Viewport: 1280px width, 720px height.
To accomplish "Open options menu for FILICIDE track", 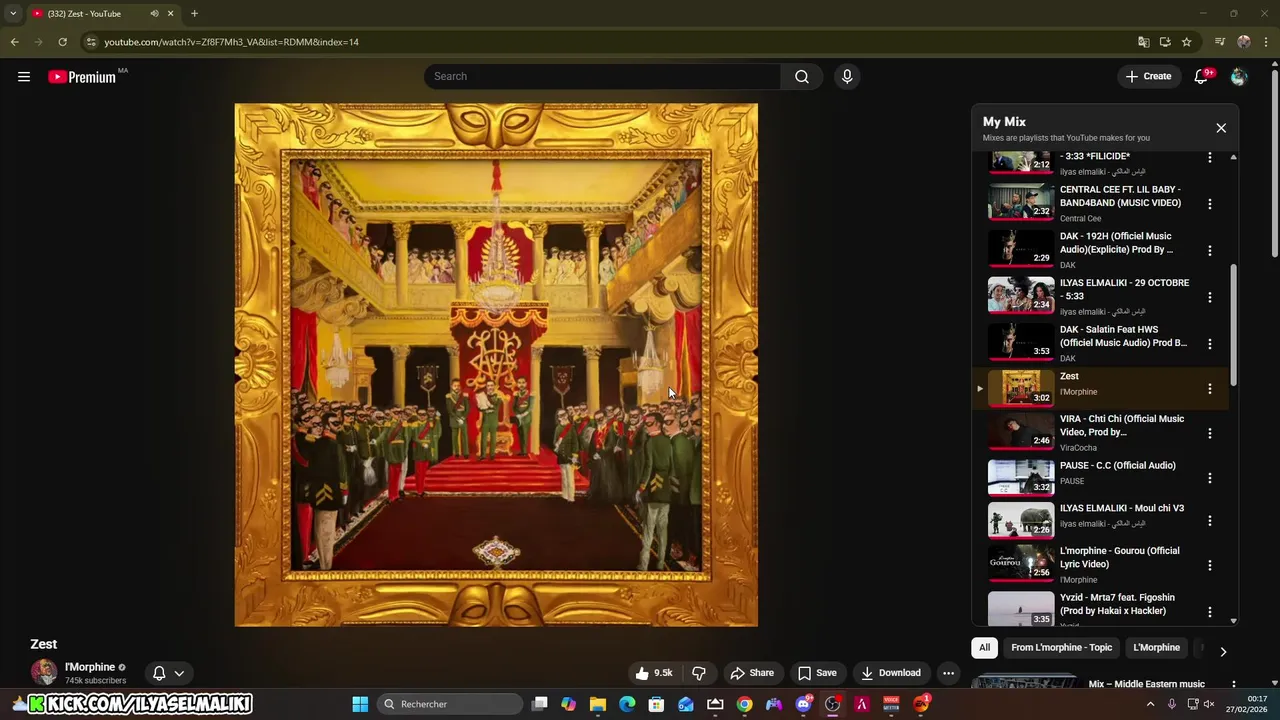I will coord(1209,158).
